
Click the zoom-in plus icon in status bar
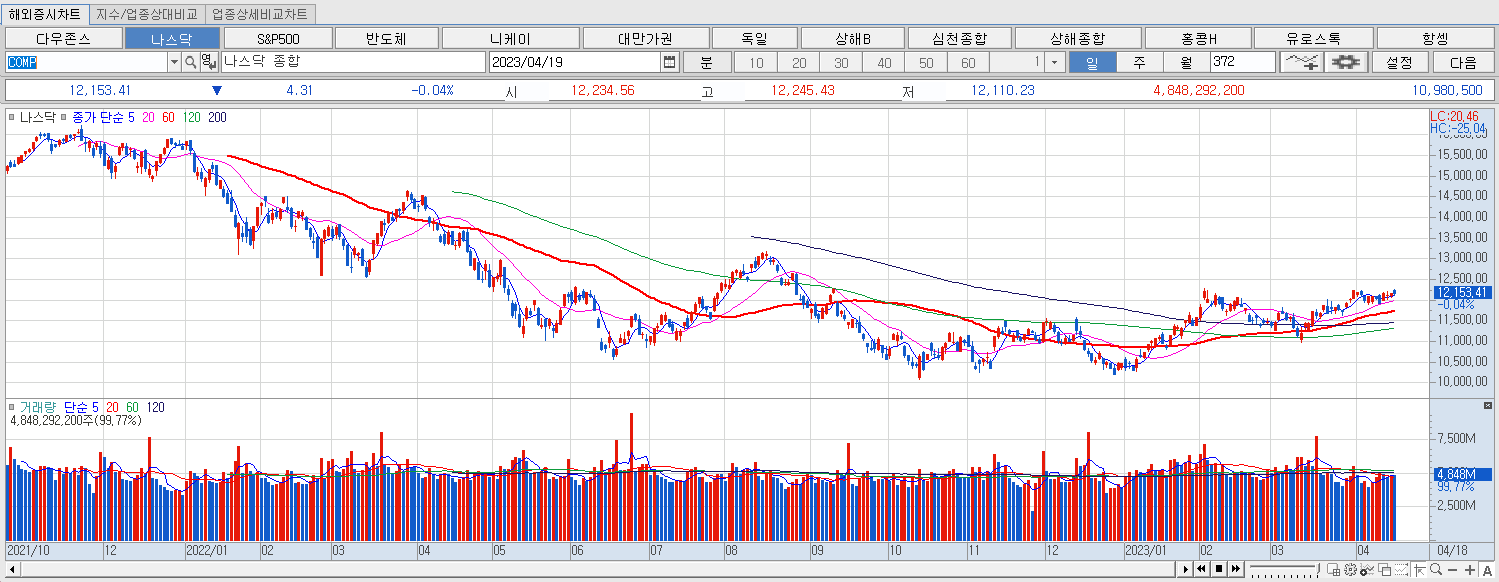[1470, 570]
